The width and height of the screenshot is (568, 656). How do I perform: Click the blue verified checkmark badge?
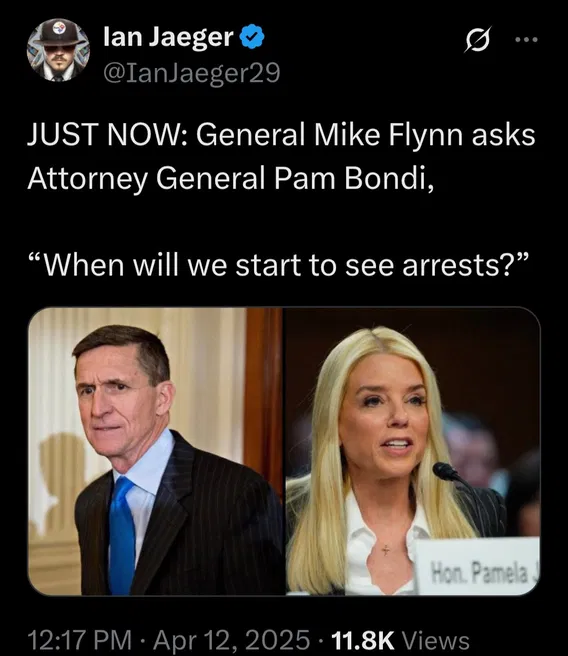(252, 37)
